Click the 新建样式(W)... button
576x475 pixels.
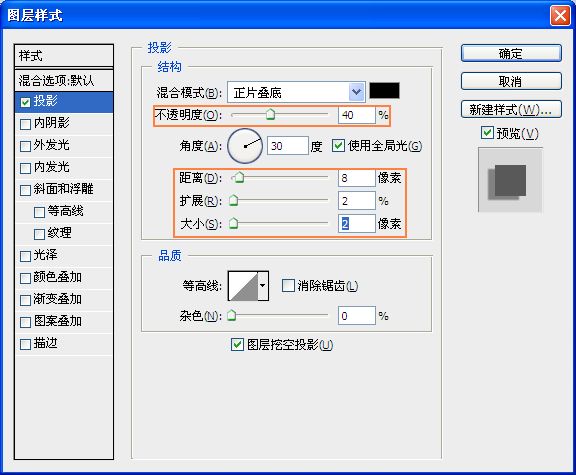511,109
